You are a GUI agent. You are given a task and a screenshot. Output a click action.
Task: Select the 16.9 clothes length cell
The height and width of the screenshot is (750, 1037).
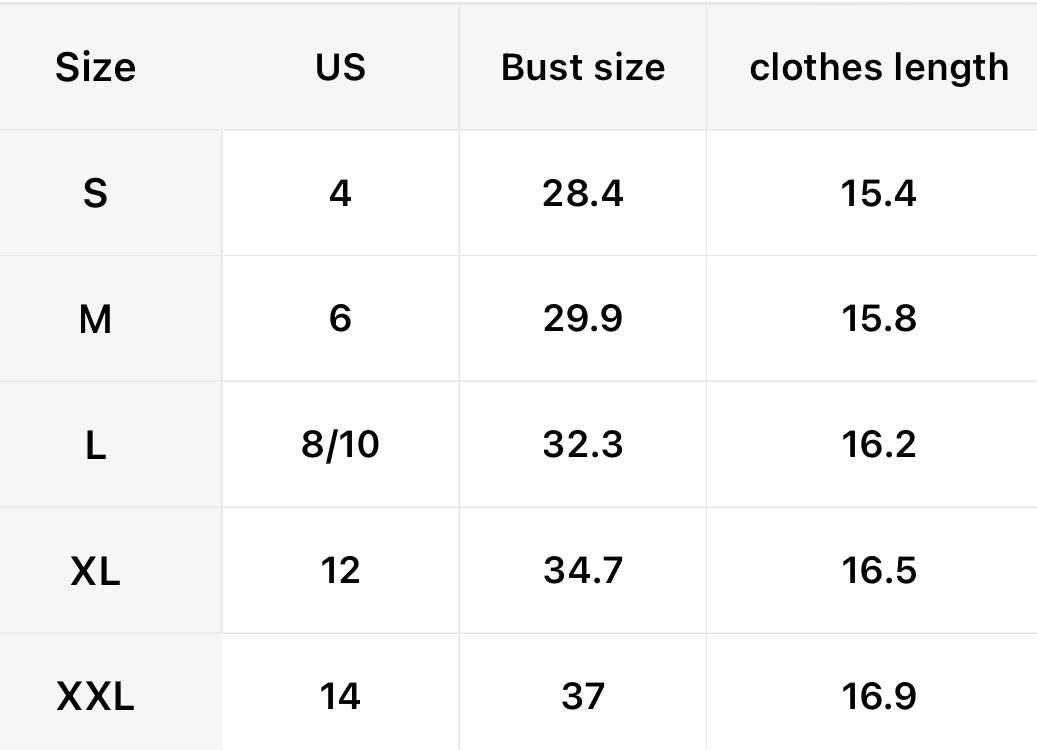(x=878, y=696)
